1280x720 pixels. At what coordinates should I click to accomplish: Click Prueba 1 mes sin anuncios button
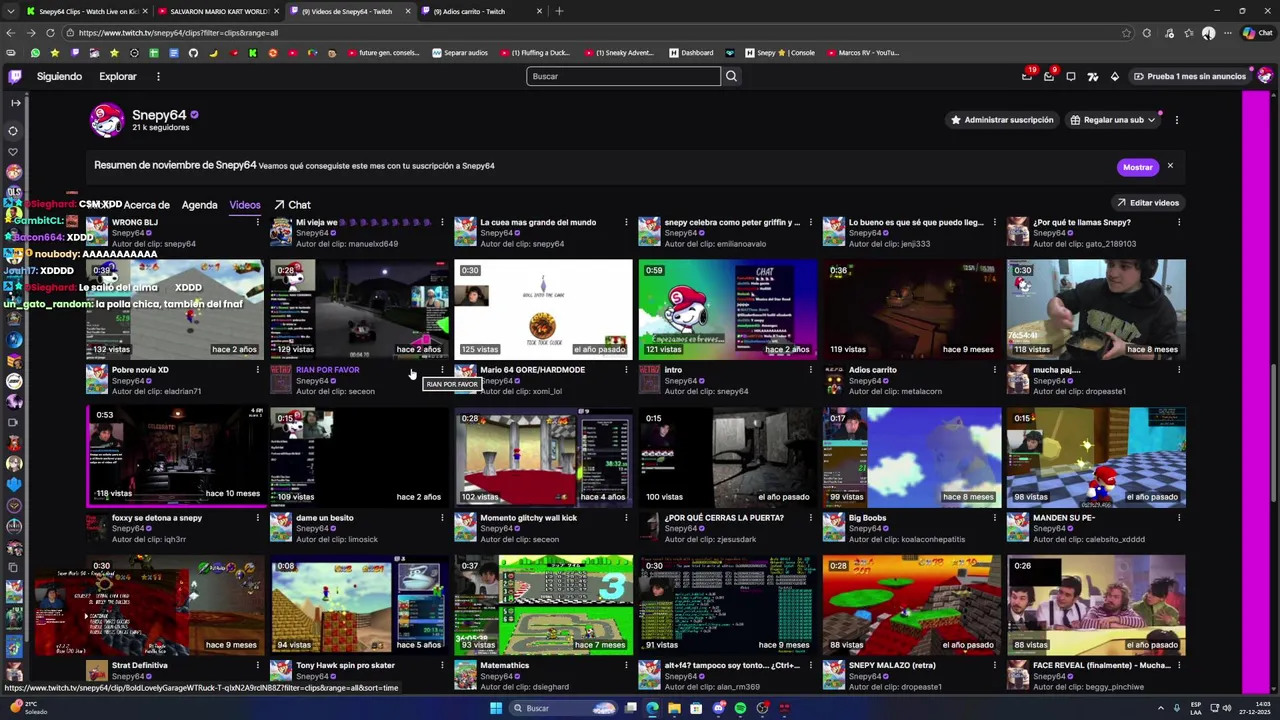[1190, 76]
